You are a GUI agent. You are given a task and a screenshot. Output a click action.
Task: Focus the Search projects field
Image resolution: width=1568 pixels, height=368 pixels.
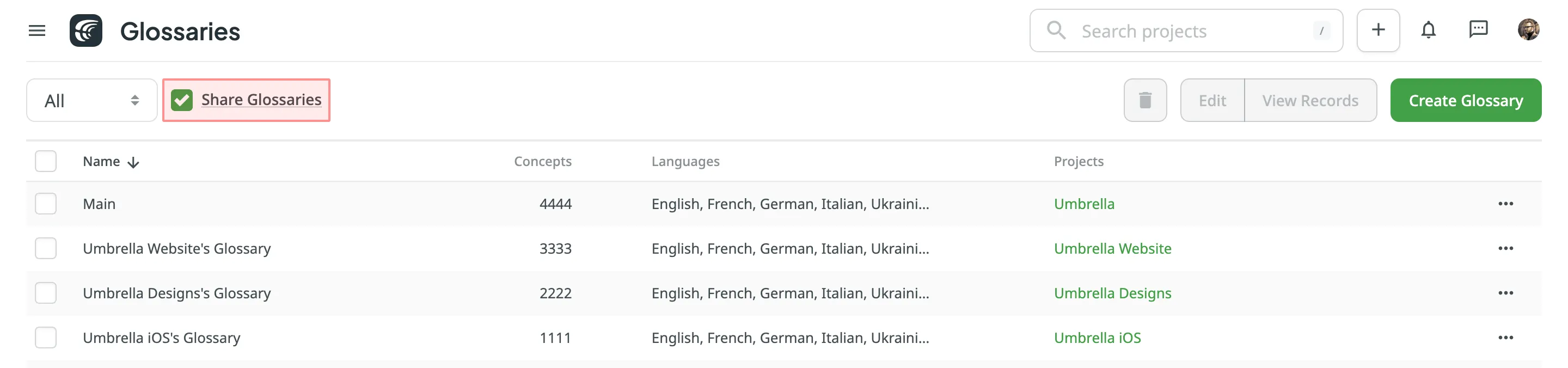coord(1187,31)
